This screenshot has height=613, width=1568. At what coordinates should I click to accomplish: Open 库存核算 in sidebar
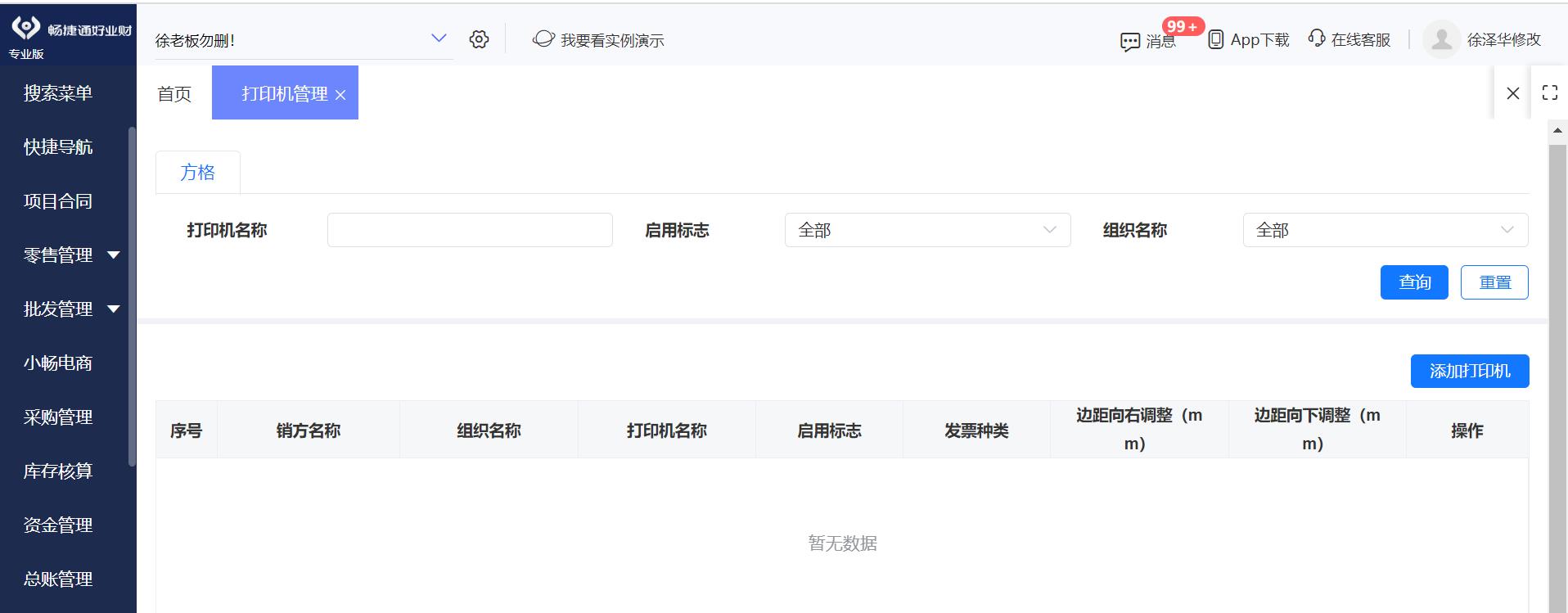58,471
